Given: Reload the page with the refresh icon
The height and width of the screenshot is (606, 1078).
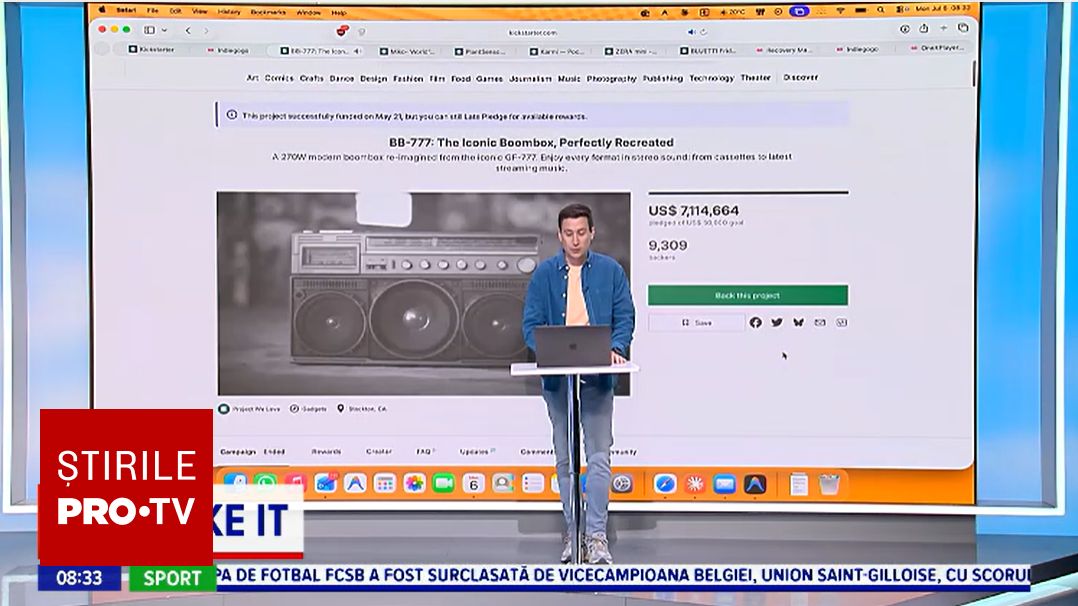Looking at the screenshot, I should tap(703, 32).
